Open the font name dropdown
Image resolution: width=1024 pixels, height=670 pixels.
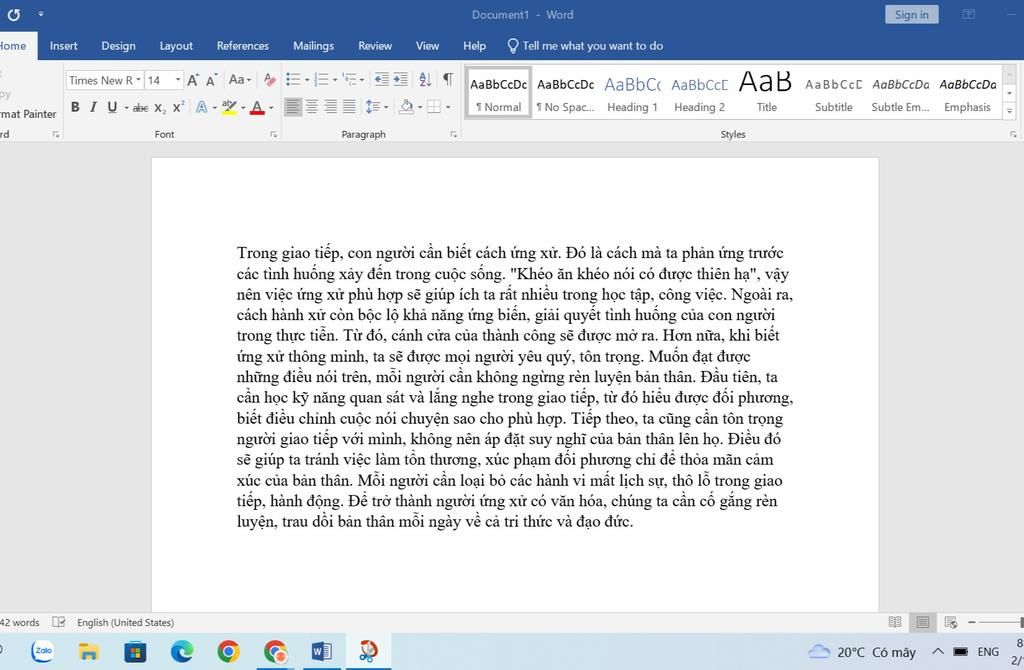point(138,80)
